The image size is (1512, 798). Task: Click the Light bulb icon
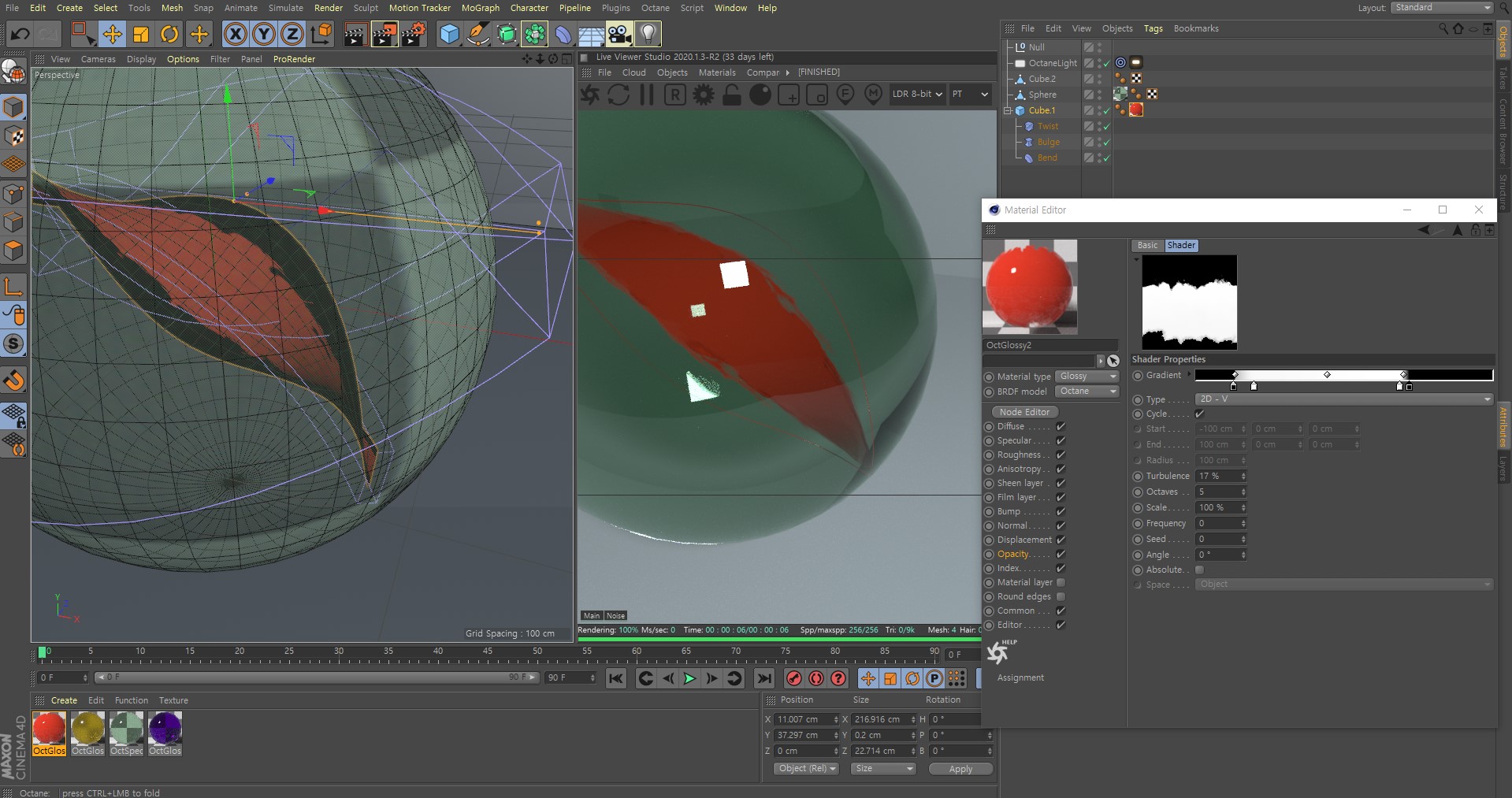click(x=648, y=34)
